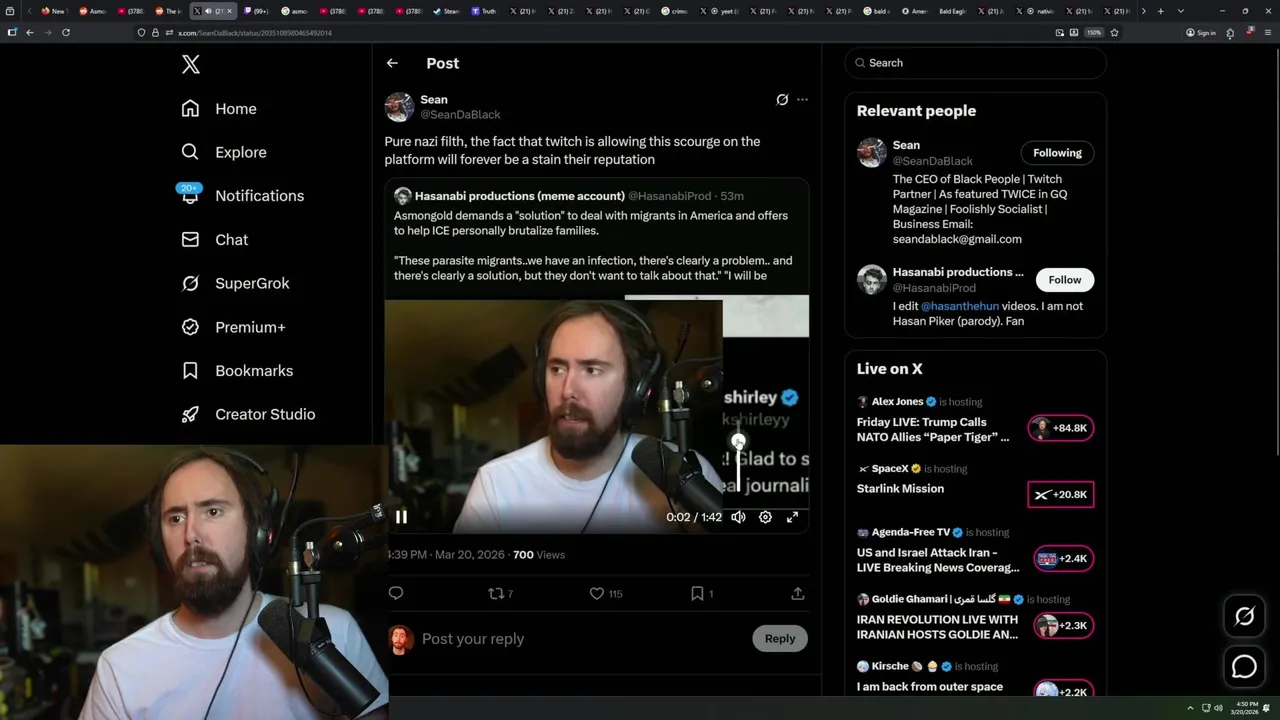Enter video fullscreen mode
Screen dimensions: 1280x720
[792, 517]
